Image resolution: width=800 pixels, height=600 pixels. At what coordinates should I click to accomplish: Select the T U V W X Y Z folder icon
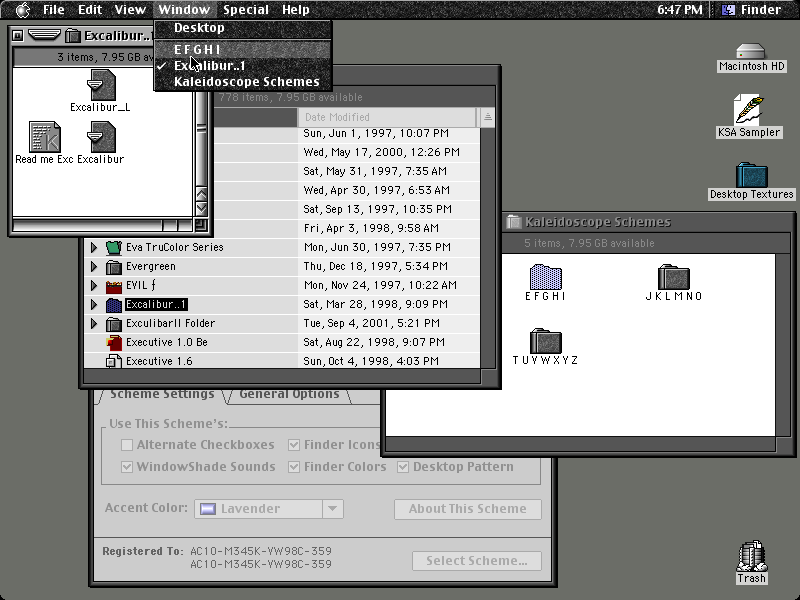tap(545, 340)
